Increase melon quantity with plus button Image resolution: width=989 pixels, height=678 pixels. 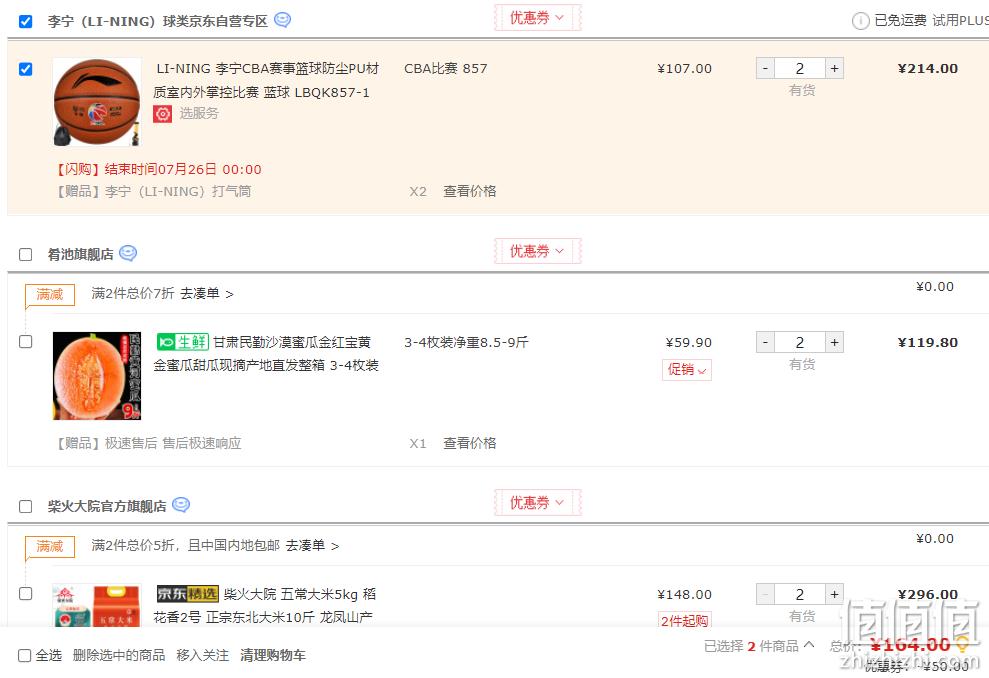834,342
